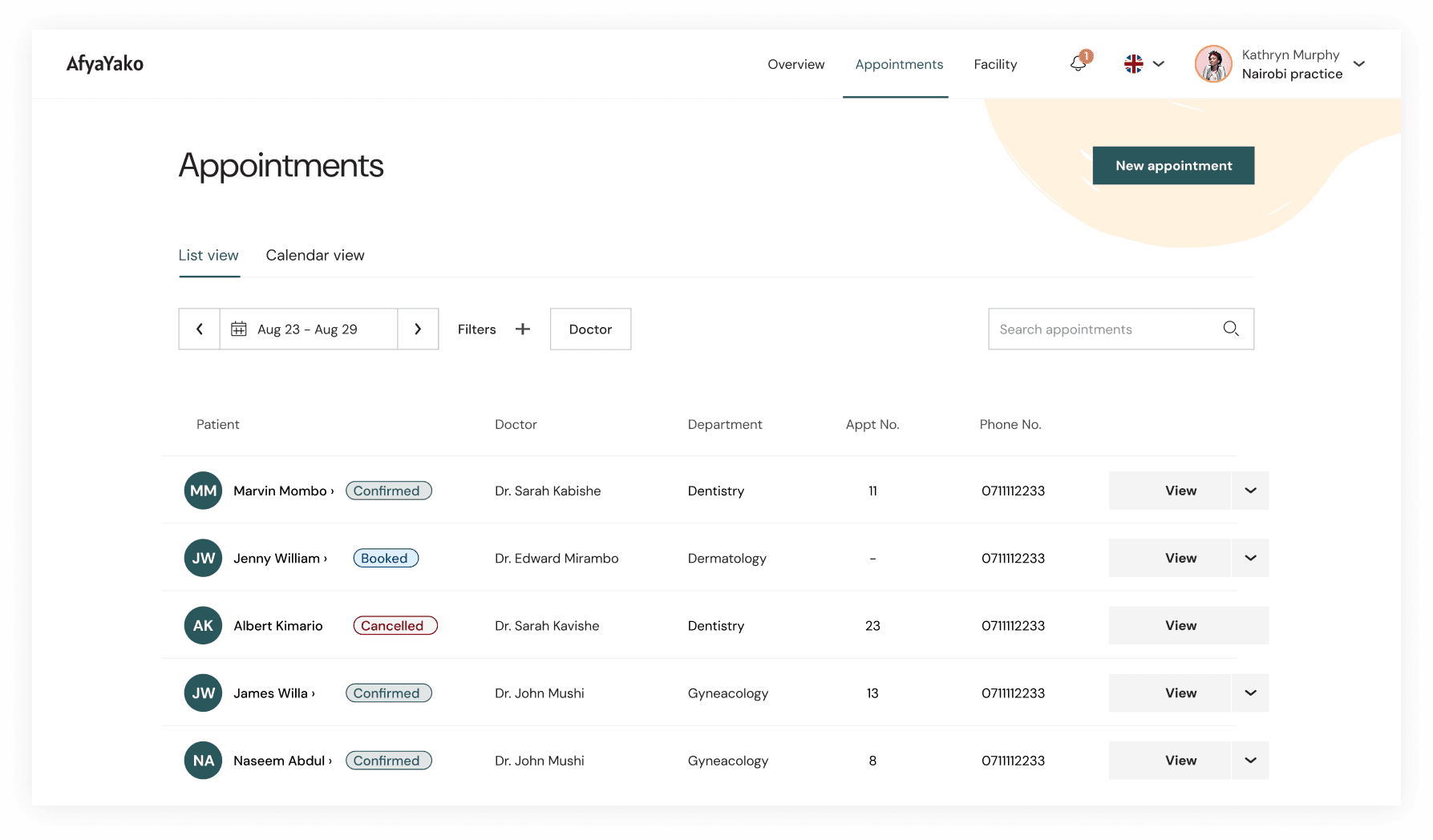Go to the next week arrow
This screenshot has height=840, width=1433.
pos(418,329)
